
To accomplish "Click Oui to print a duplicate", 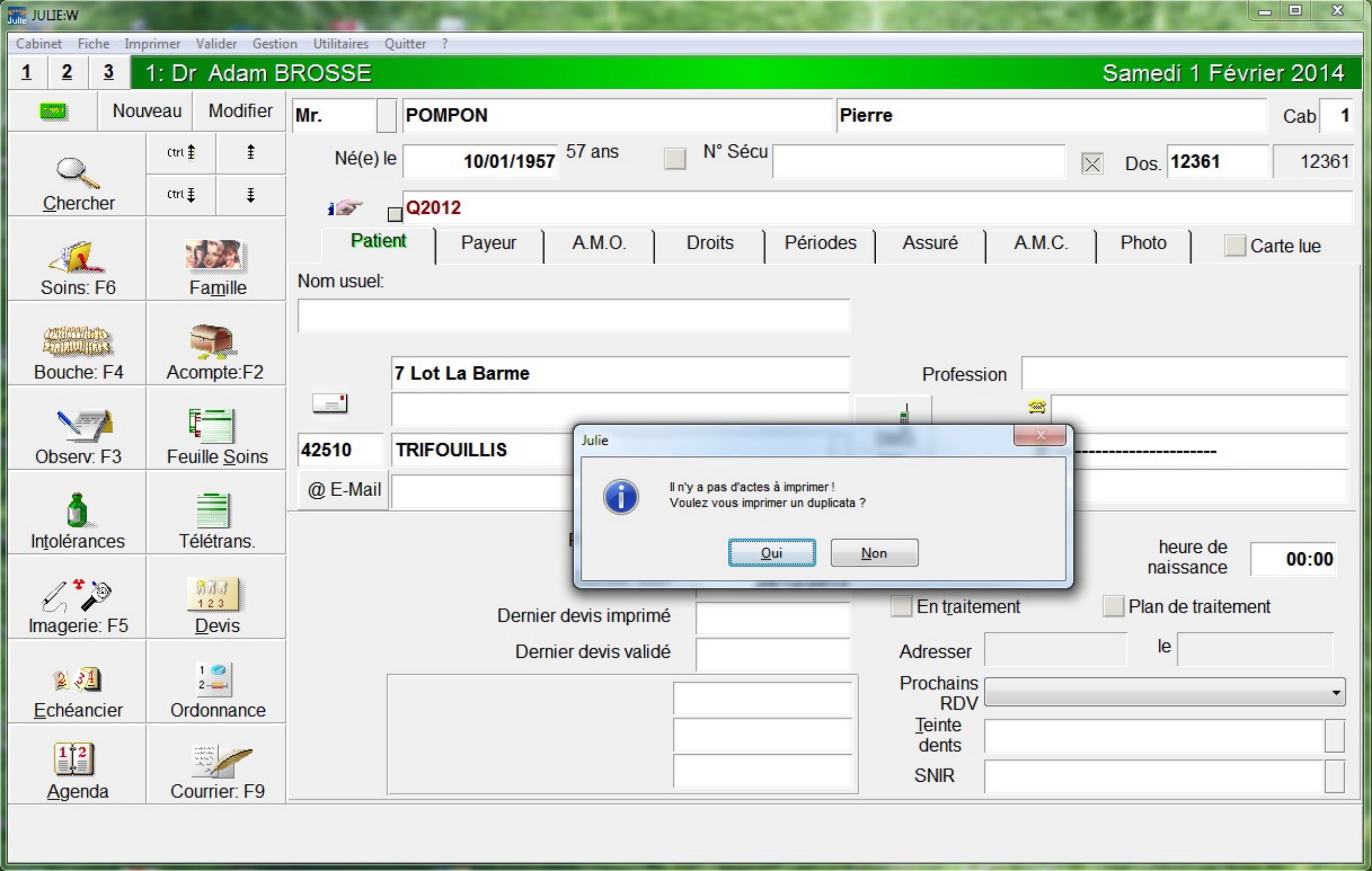I will pos(771,553).
